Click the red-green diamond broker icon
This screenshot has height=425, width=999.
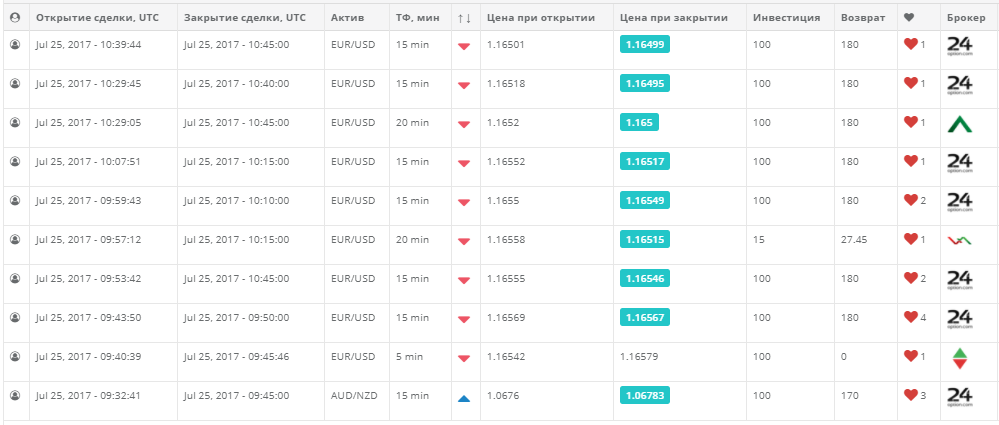(x=959, y=358)
